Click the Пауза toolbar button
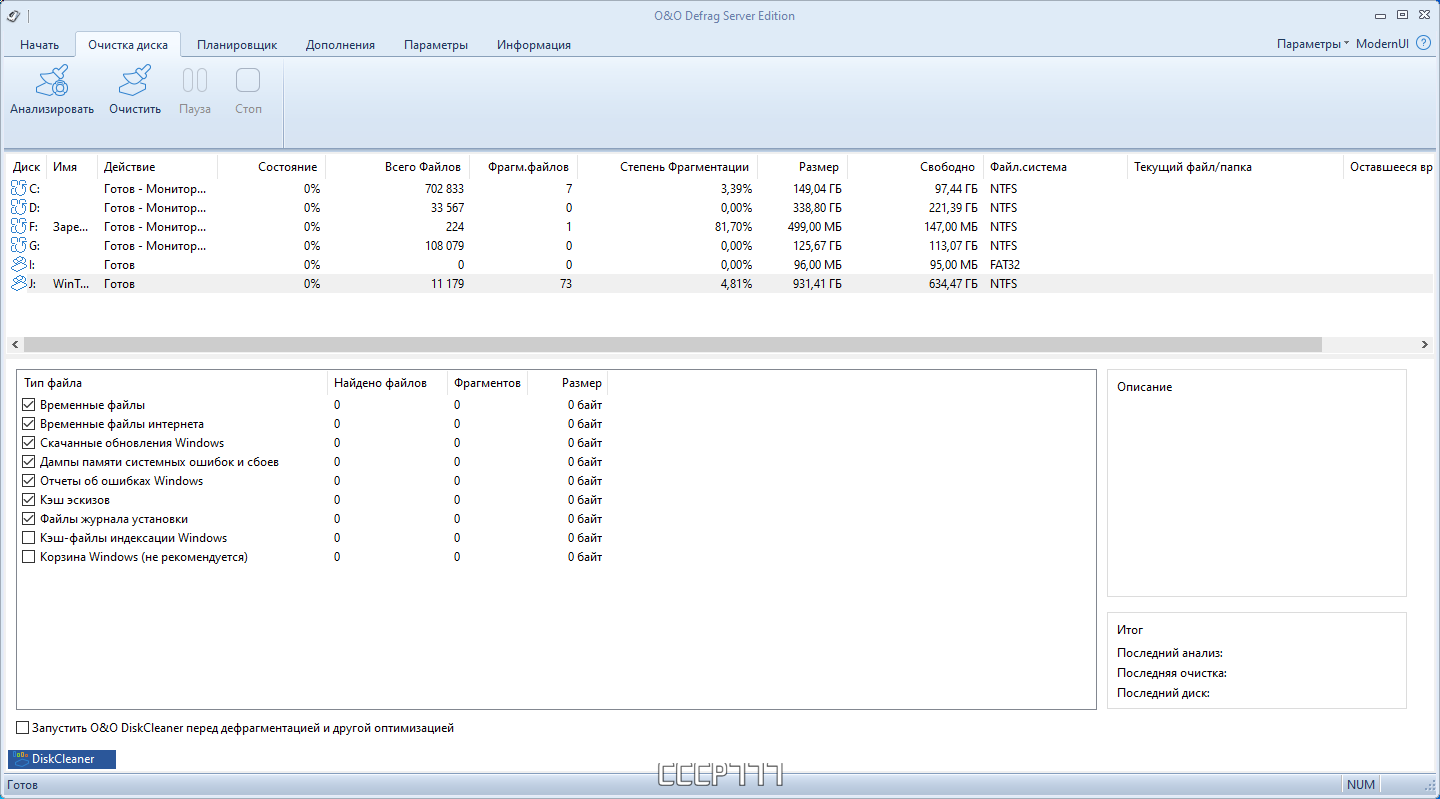Viewport: 1440px width, 799px height. pyautogui.click(x=195, y=91)
